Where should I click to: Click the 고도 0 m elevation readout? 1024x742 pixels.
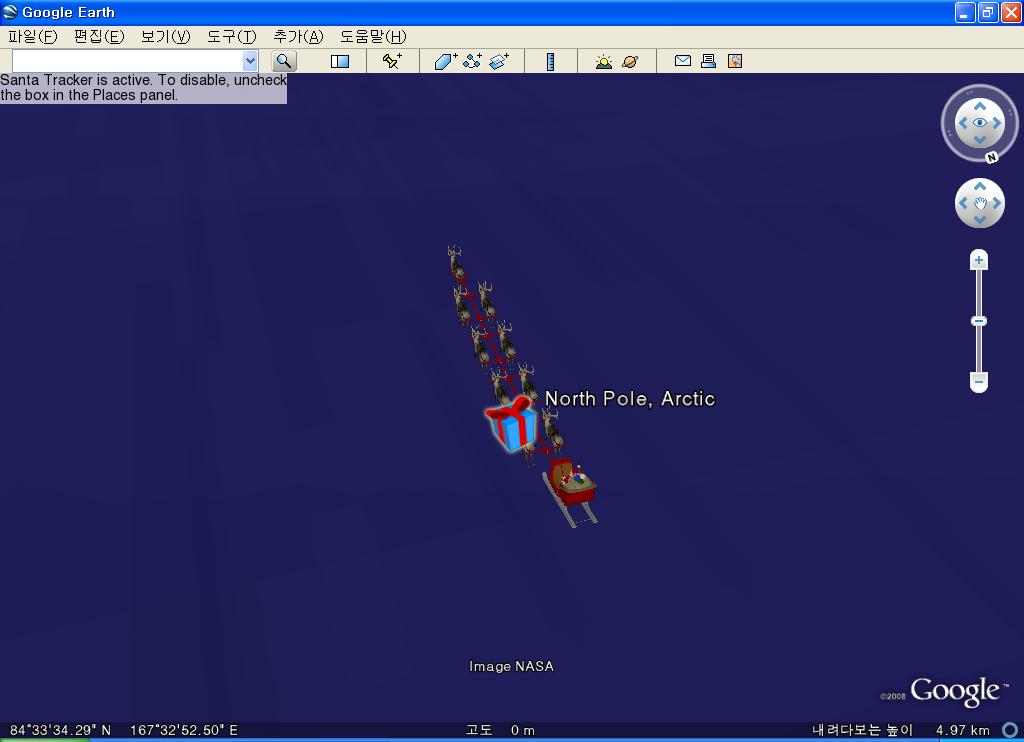point(500,730)
